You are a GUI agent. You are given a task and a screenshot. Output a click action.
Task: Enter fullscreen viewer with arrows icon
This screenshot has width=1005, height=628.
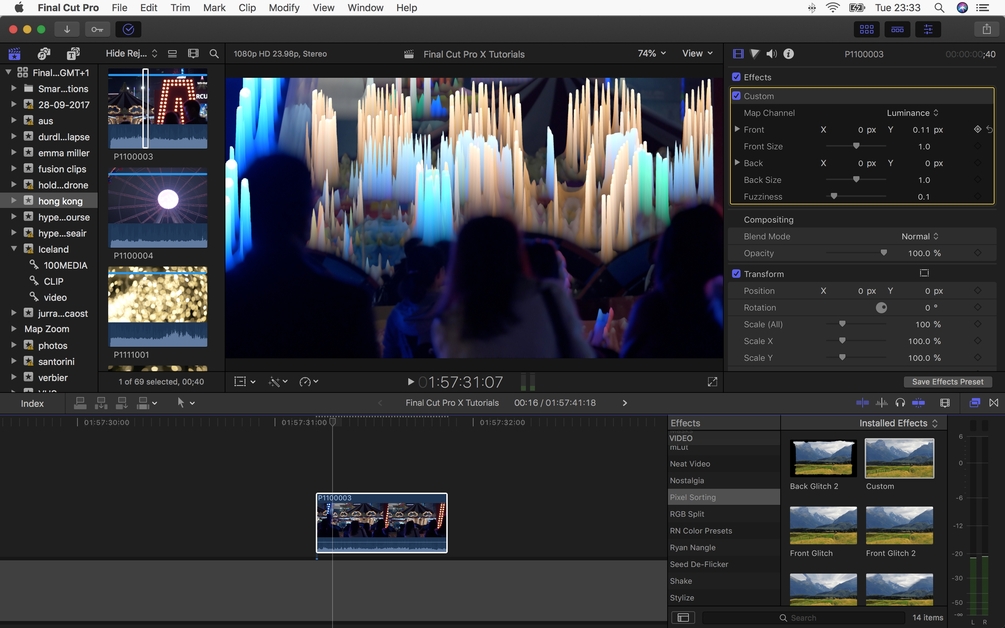[x=712, y=381]
